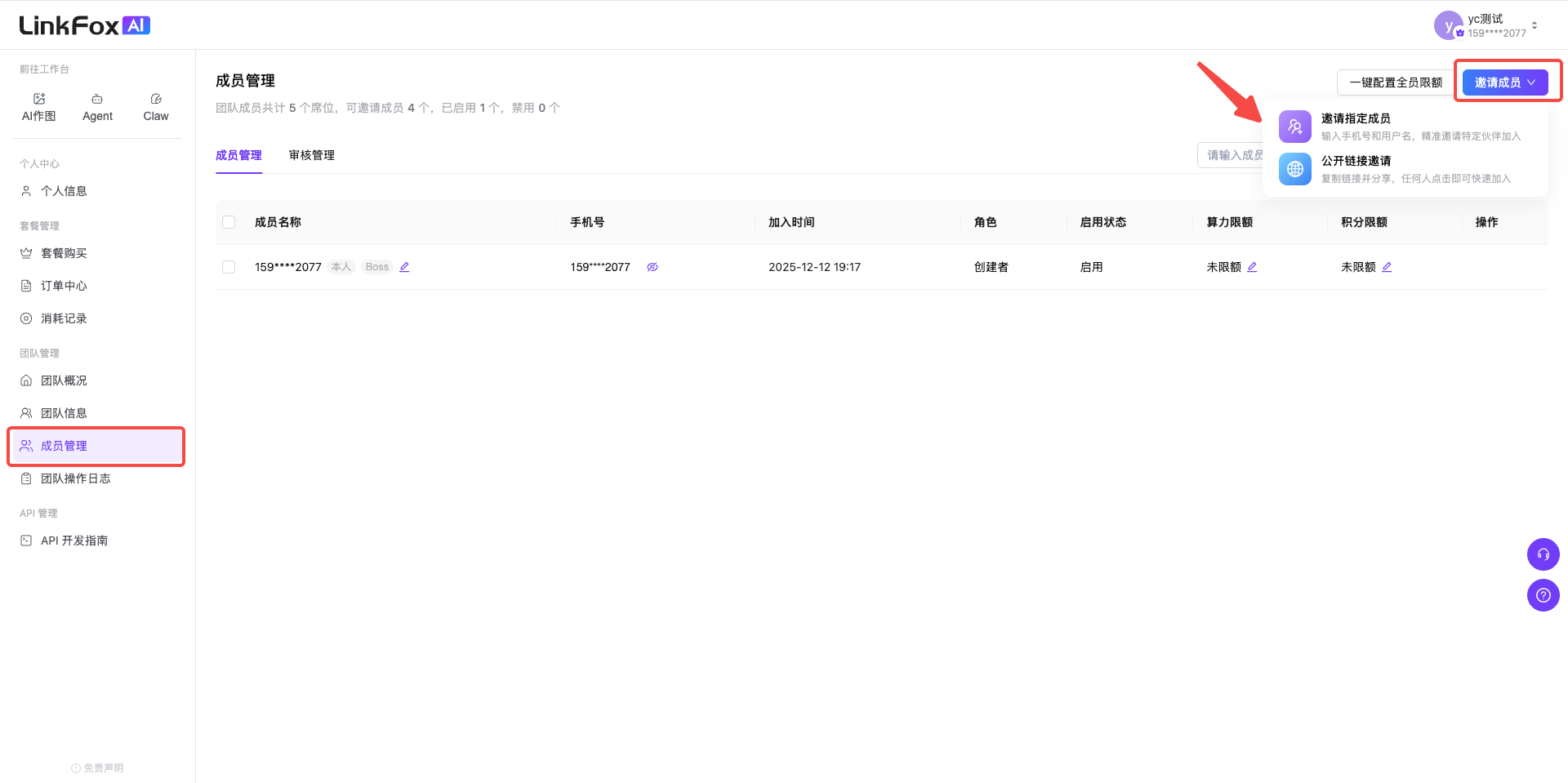Switch to the 审核管理 tab
The height and width of the screenshot is (783, 1568).
[x=312, y=155]
